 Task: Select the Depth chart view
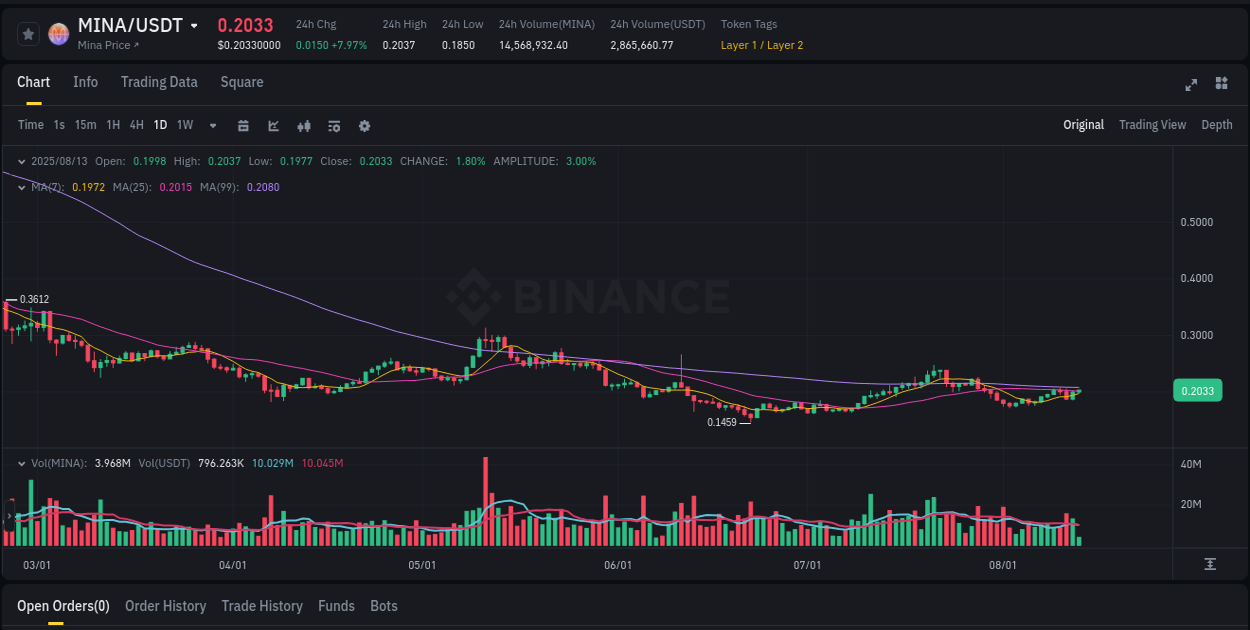click(x=1217, y=125)
